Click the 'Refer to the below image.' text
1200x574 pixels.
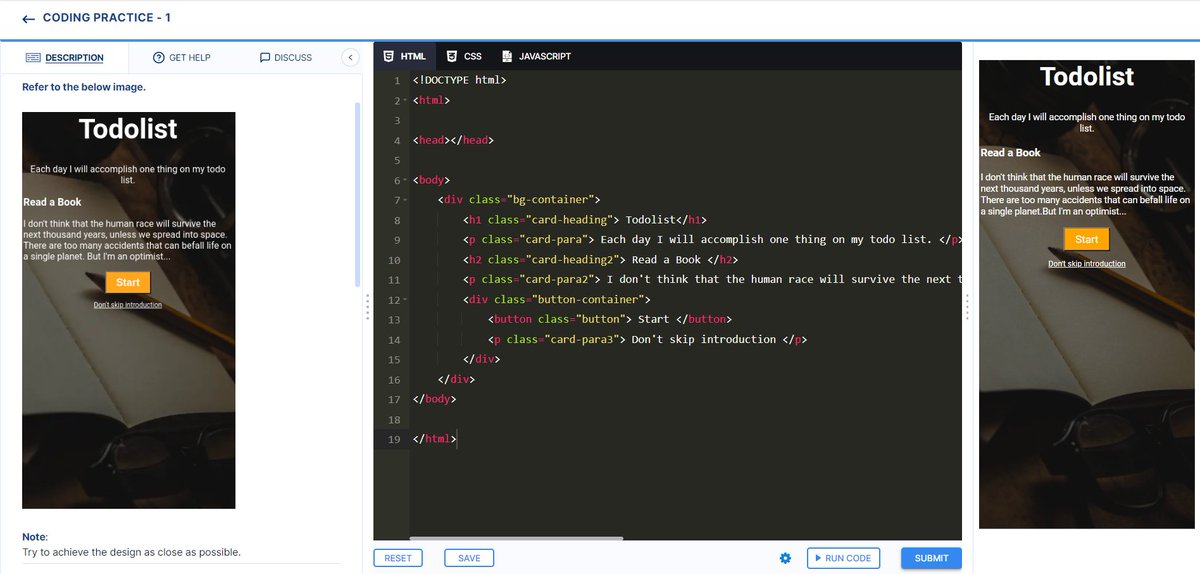[x=84, y=87]
